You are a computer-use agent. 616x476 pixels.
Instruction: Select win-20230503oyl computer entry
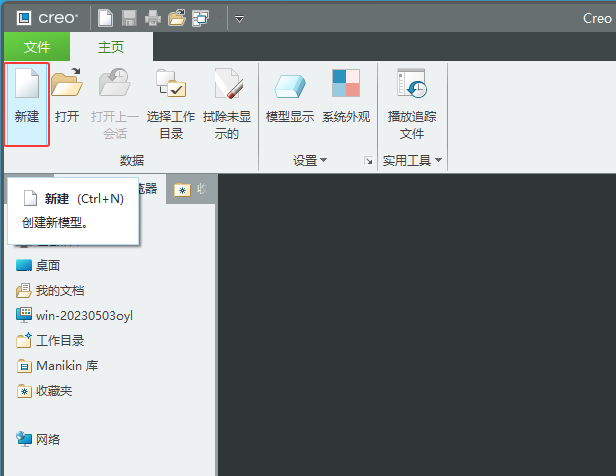tap(74, 315)
